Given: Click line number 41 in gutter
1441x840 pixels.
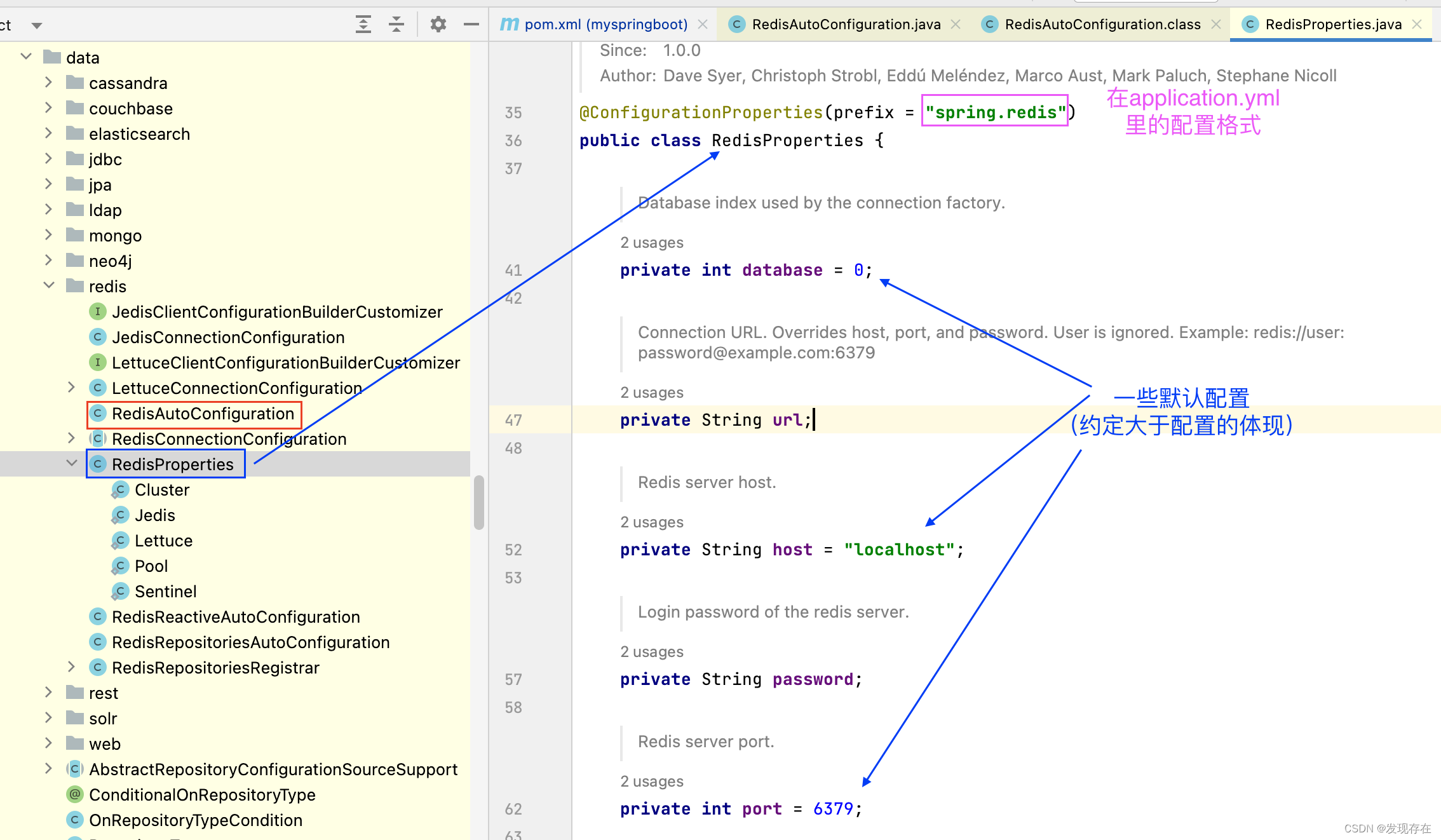Looking at the screenshot, I should click(513, 270).
